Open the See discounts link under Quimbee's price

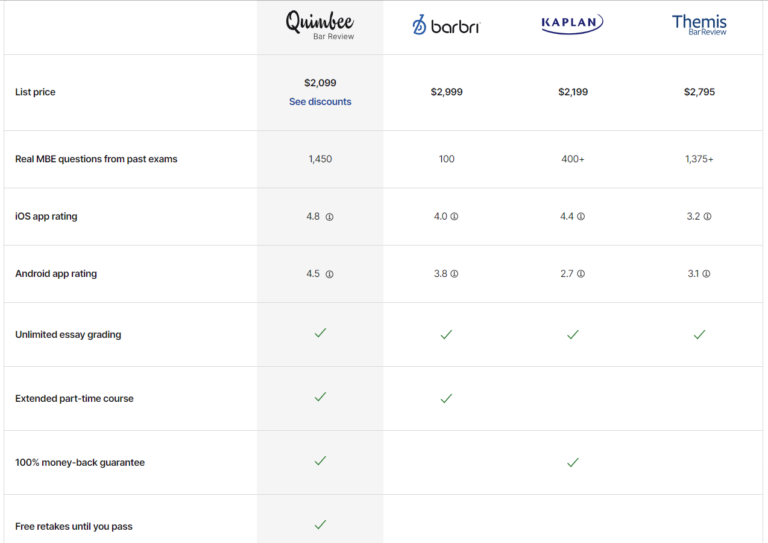click(x=320, y=102)
